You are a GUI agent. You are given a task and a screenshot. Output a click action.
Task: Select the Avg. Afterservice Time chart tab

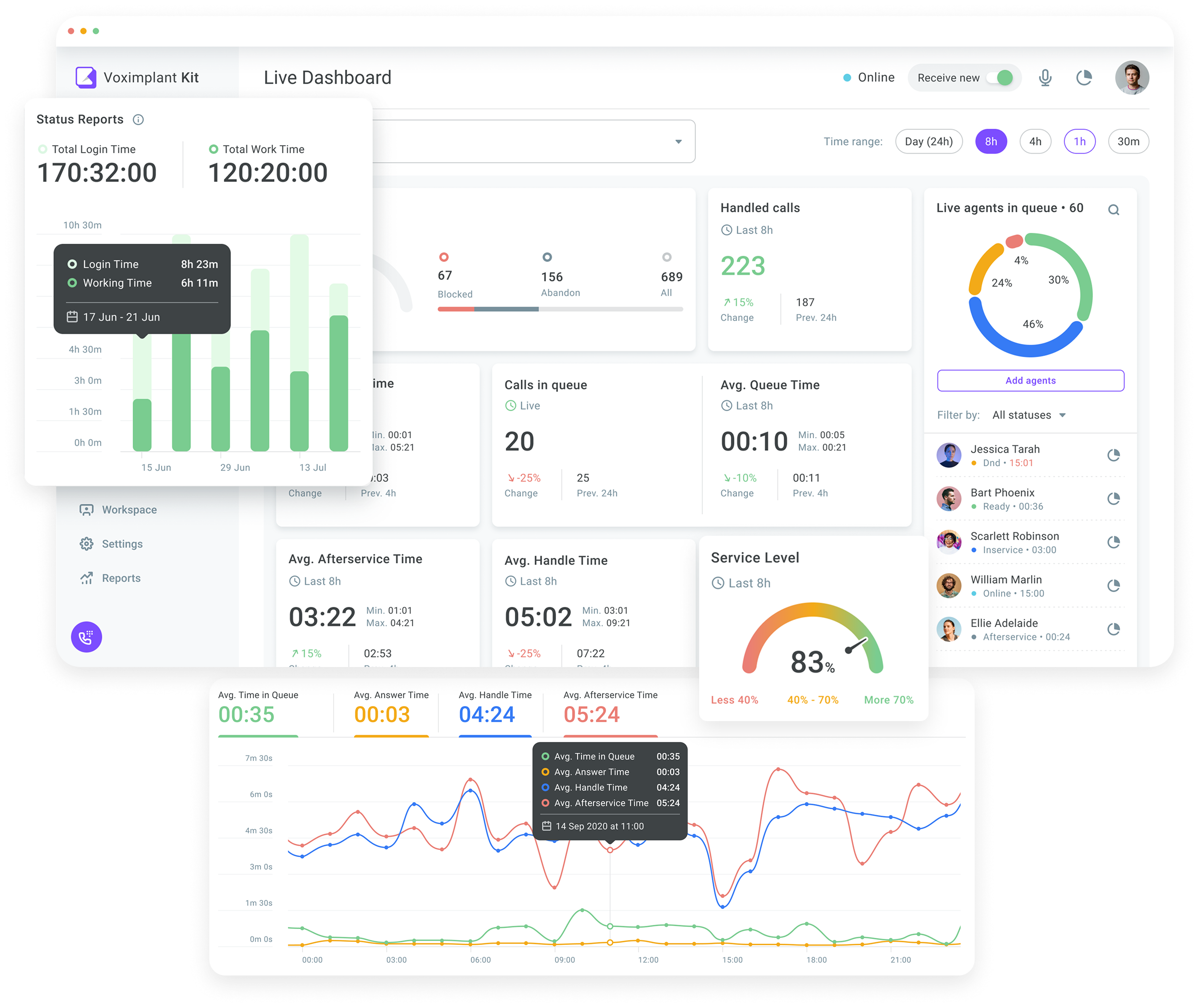pyautogui.click(x=611, y=713)
